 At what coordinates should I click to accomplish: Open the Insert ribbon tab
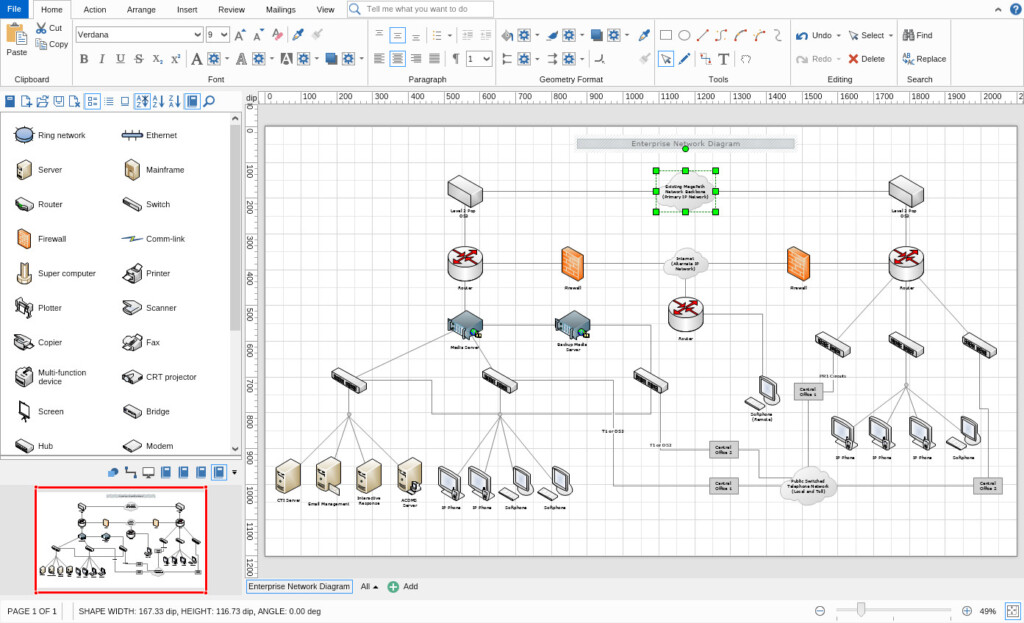coord(186,9)
